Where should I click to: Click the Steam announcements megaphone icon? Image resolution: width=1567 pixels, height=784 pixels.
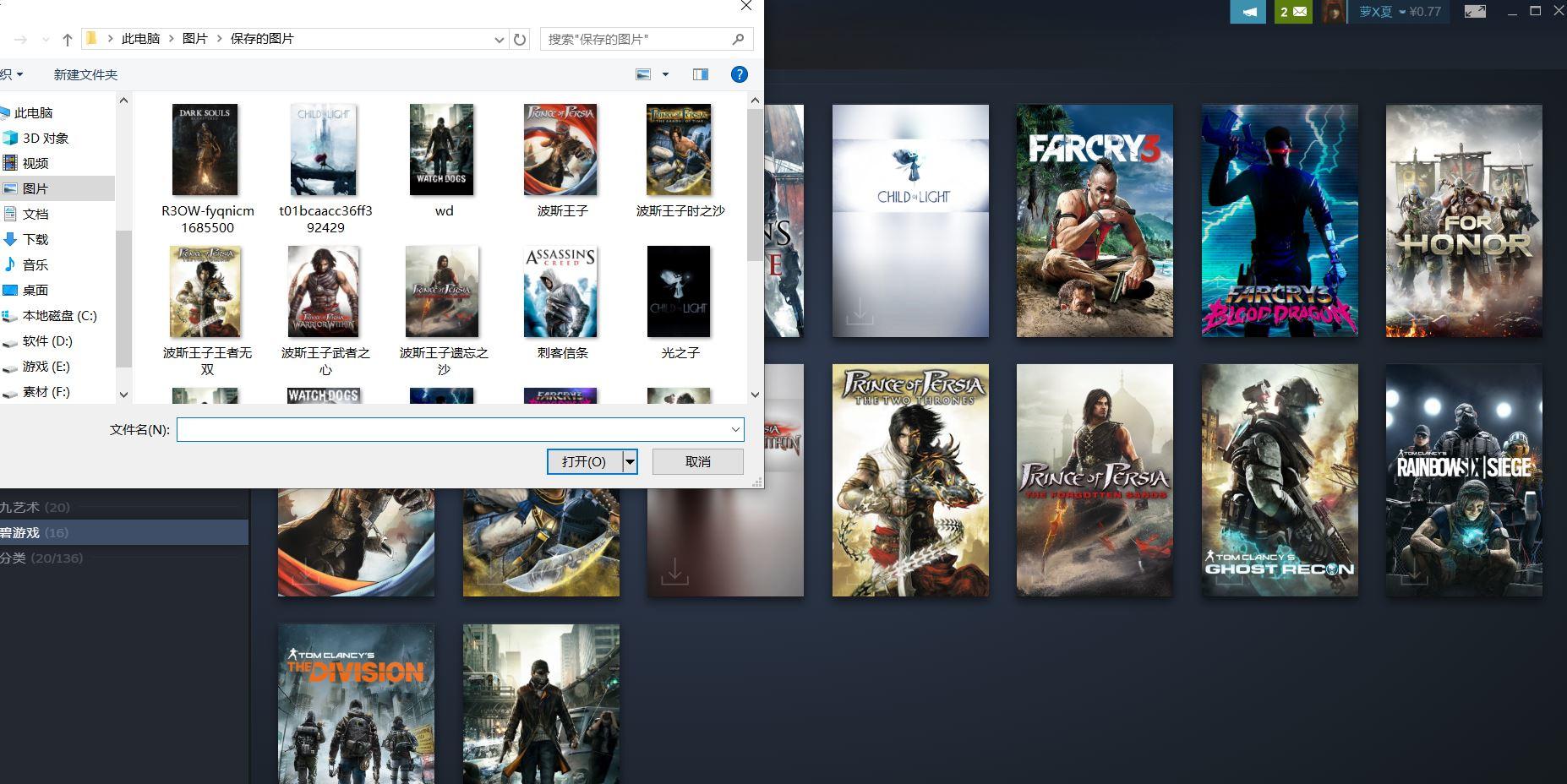point(1248,12)
